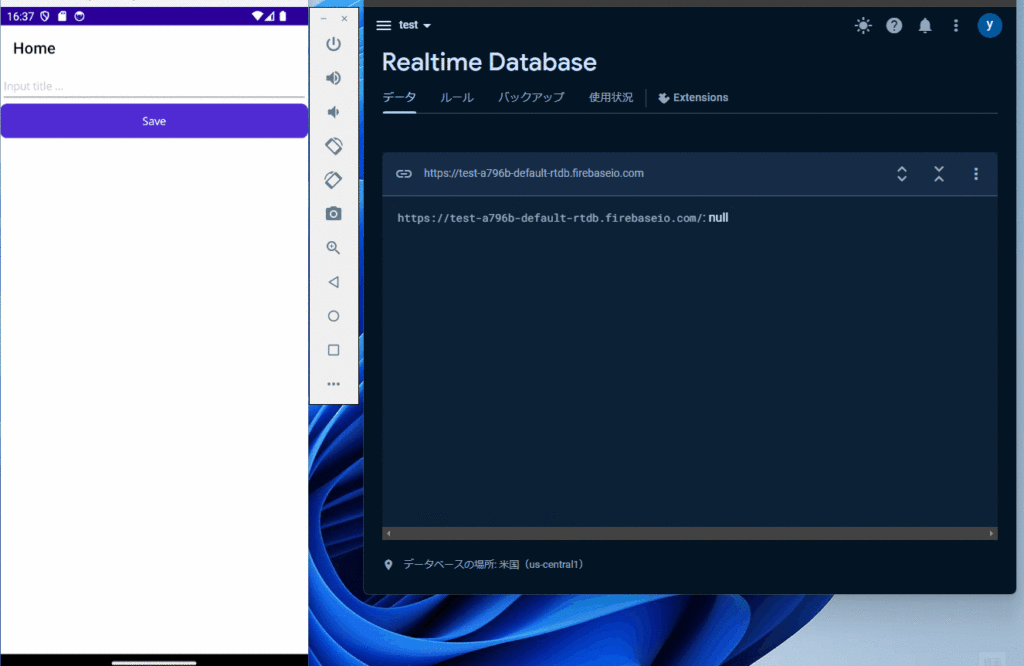Screen dimensions: 1024x666
Task: Take a screenshot with the camera icon
Action: tap(334, 214)
